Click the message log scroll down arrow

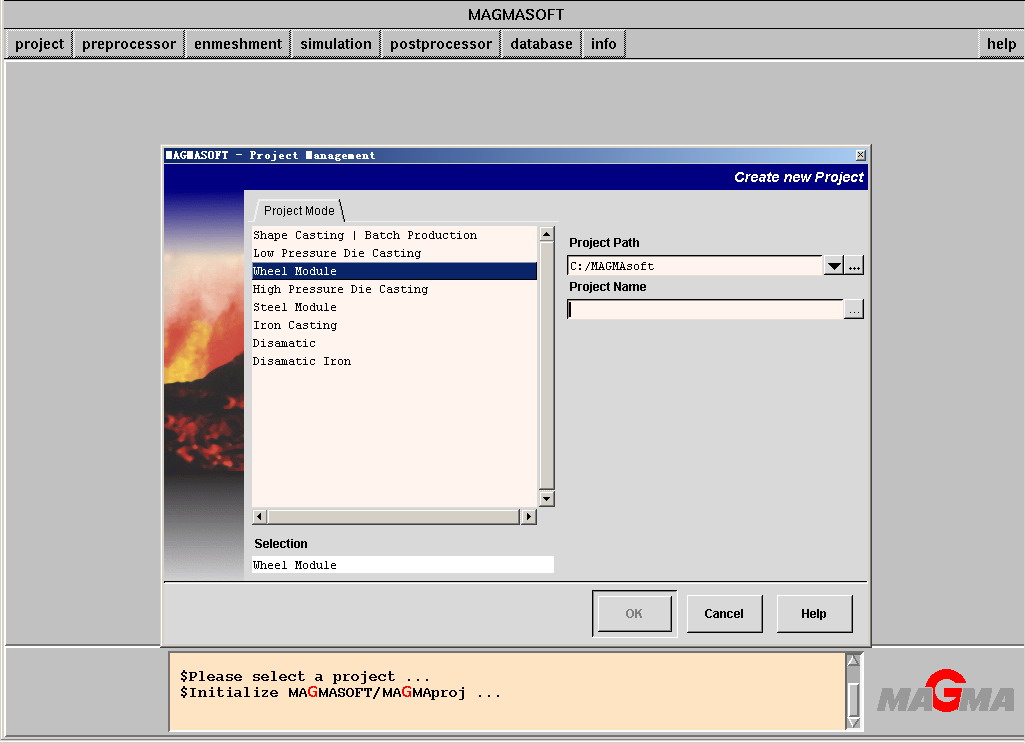tap(853, 722)
